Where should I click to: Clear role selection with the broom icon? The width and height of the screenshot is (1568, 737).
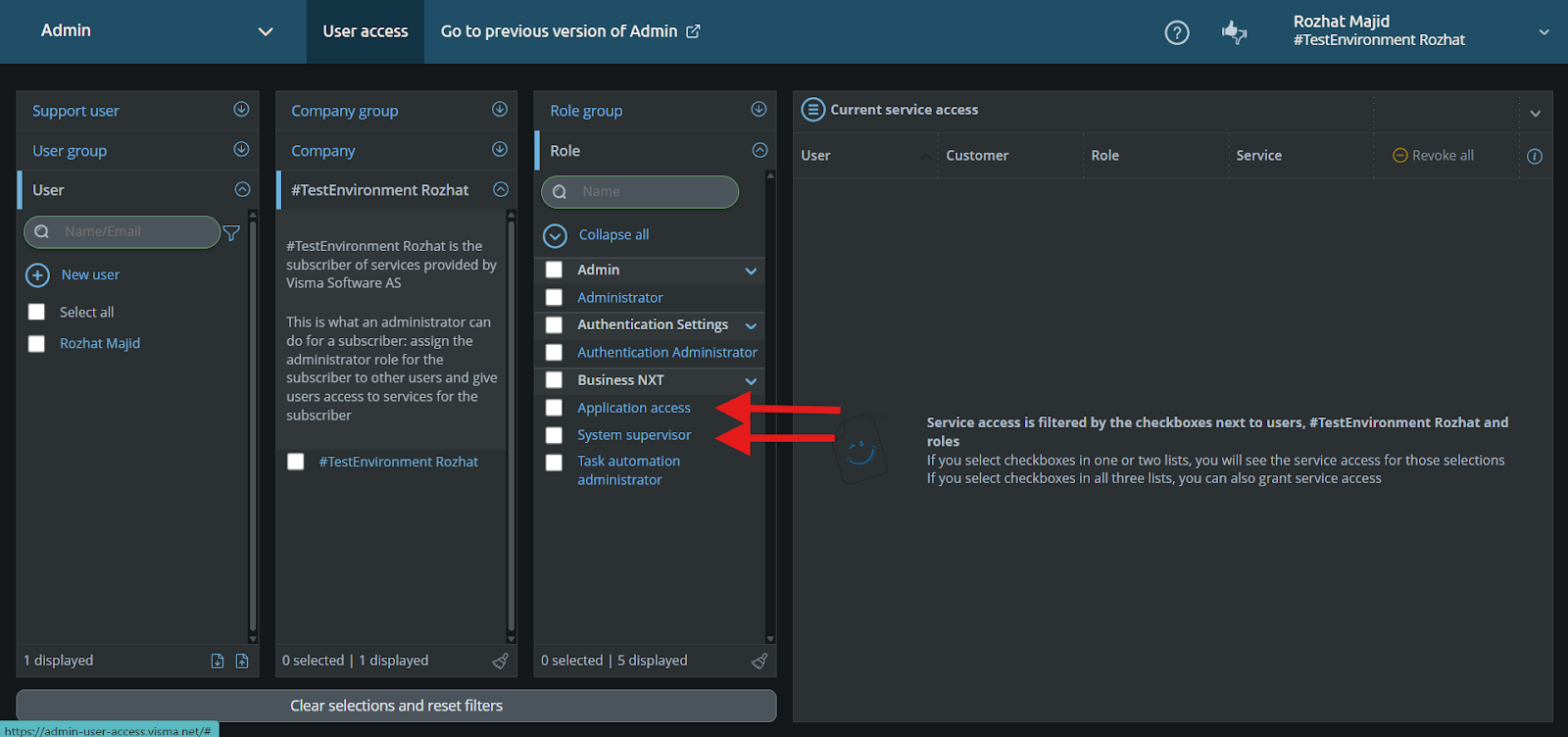(x=759, y=661)
